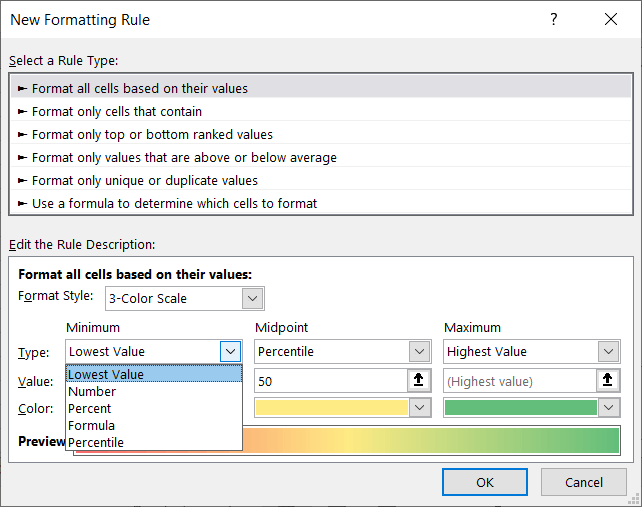Choose Percentile in the Minimum type list

(96, 442)
